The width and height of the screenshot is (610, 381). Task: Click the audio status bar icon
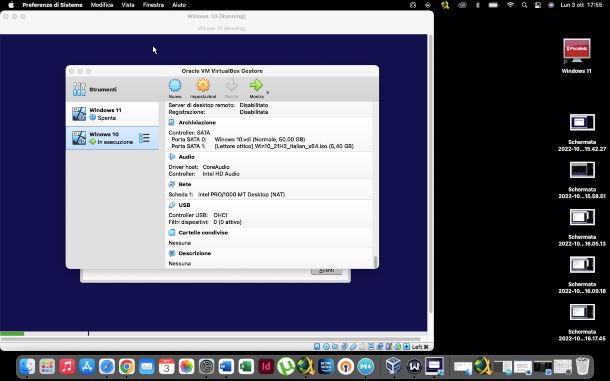335,346
